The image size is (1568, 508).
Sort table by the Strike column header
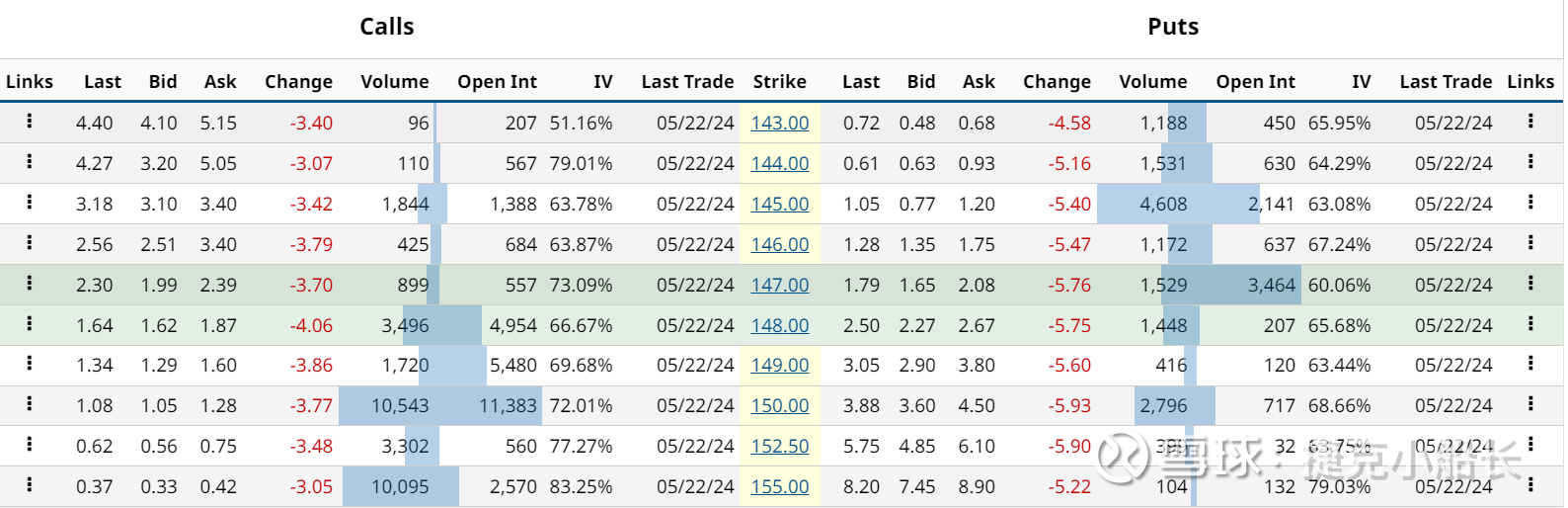point(779,82)
